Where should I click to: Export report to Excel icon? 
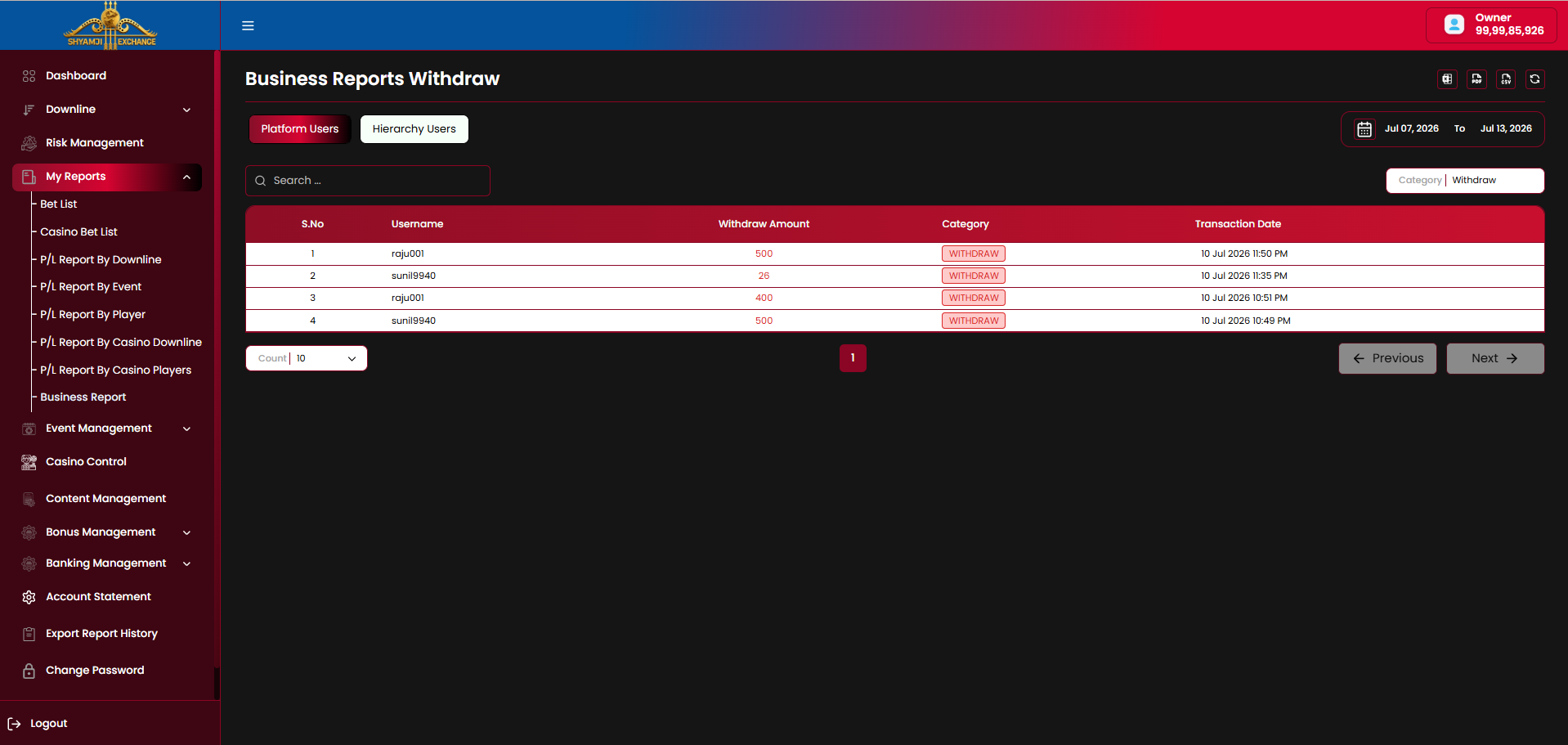(x=1447, y=79)
